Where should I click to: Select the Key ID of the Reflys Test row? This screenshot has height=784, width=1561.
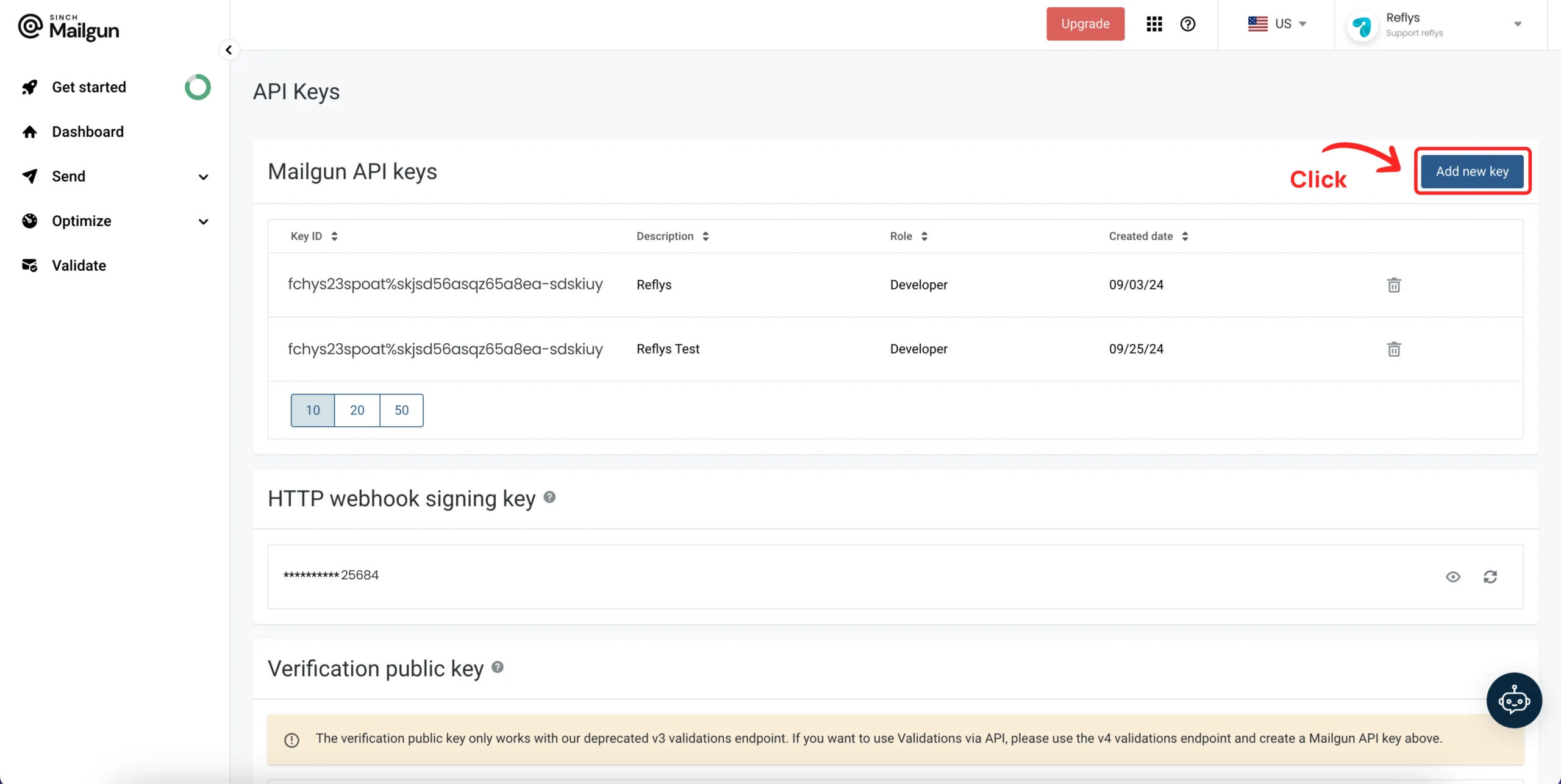(x=445, y=349)
